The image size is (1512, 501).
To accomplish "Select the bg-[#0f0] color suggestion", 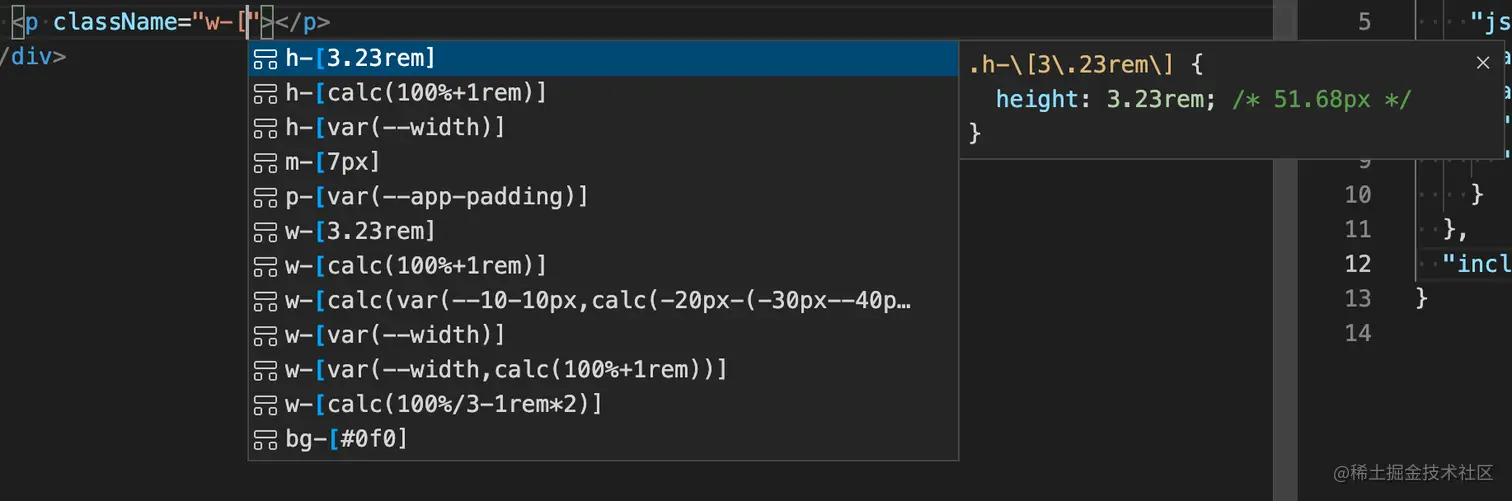I will [x=346, y=439].
